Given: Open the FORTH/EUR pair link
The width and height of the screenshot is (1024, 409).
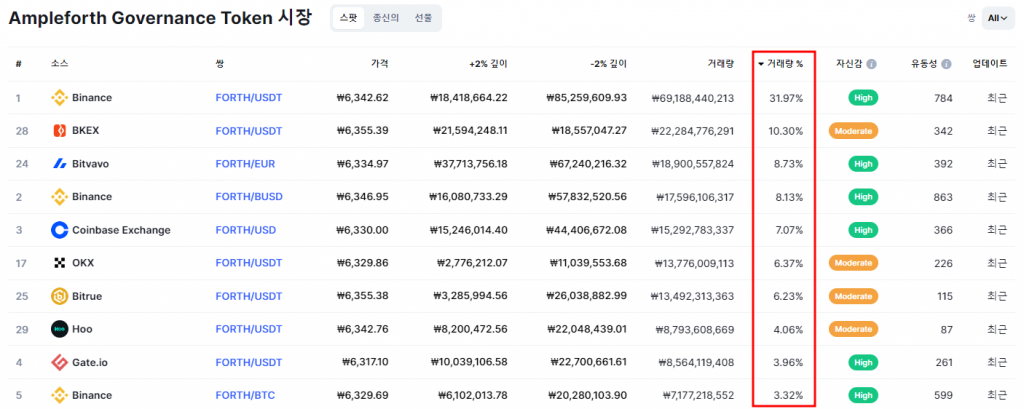Looking at the screenshot, I should click(246, 164).
